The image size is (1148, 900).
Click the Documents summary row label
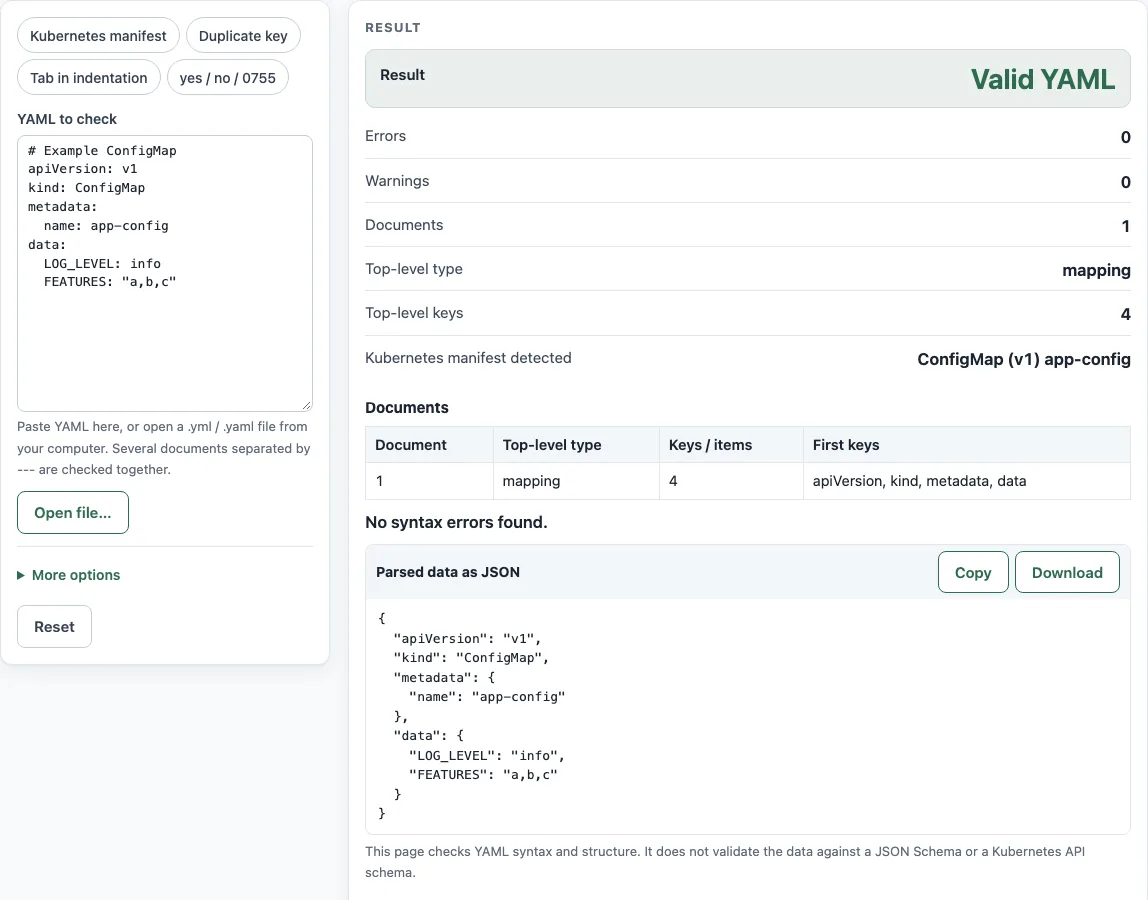(404, 225)
